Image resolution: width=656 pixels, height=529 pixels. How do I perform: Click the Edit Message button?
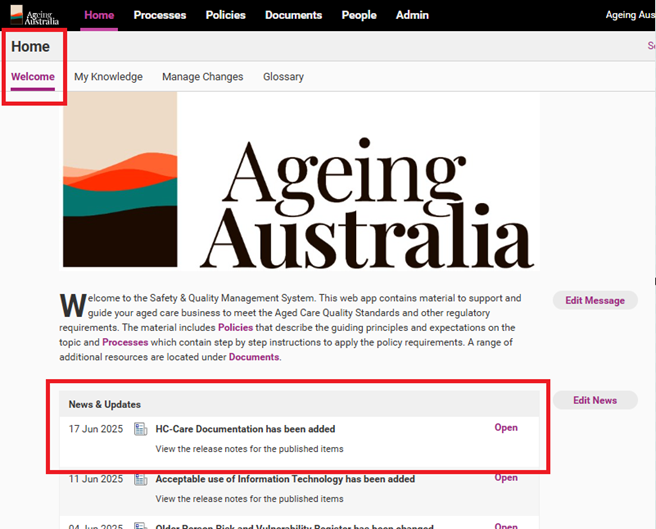(595, 300)
